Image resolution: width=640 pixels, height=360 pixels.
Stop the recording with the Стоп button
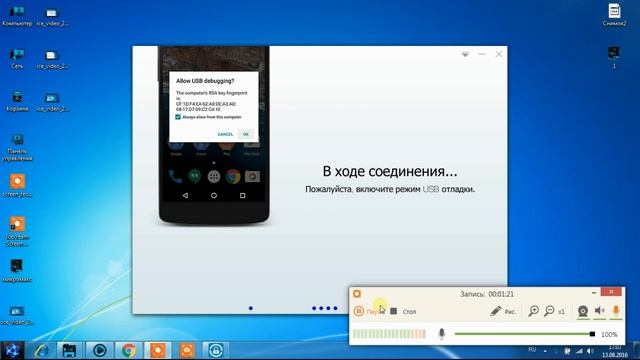403,311
